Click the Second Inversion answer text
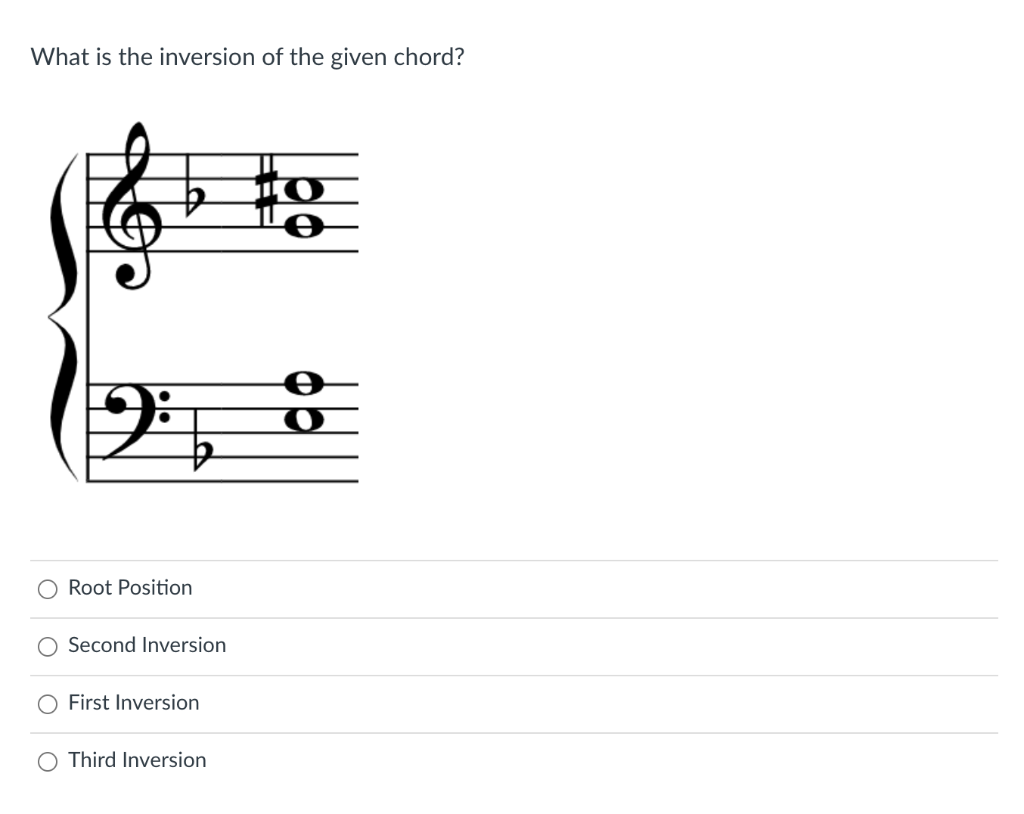Image resolution: width=1024 pixels, height=814 pixels. [146, 645]
